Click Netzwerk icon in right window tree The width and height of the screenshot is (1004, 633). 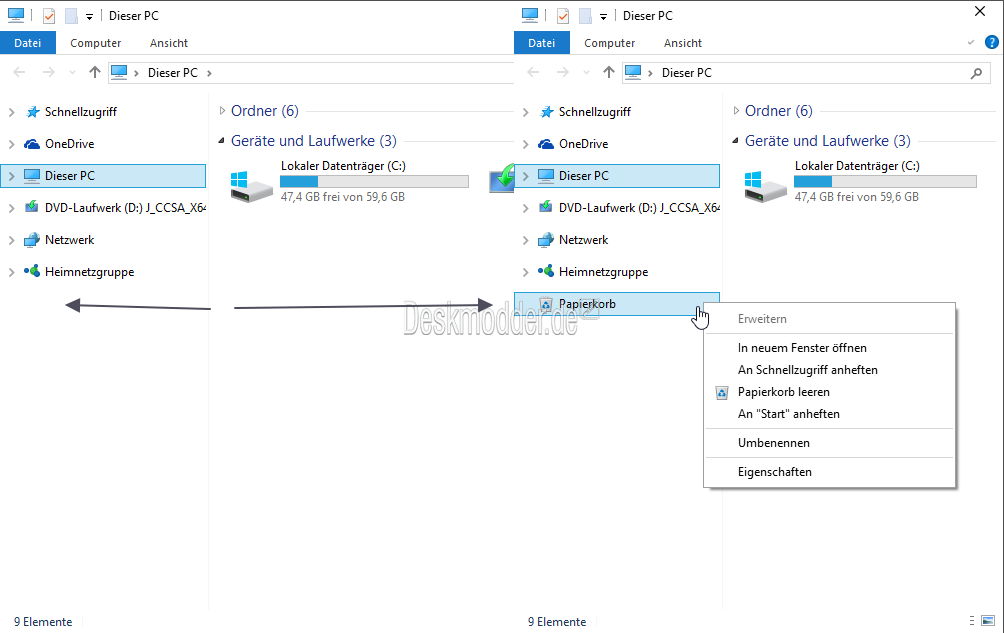click(x=546, y=240)
